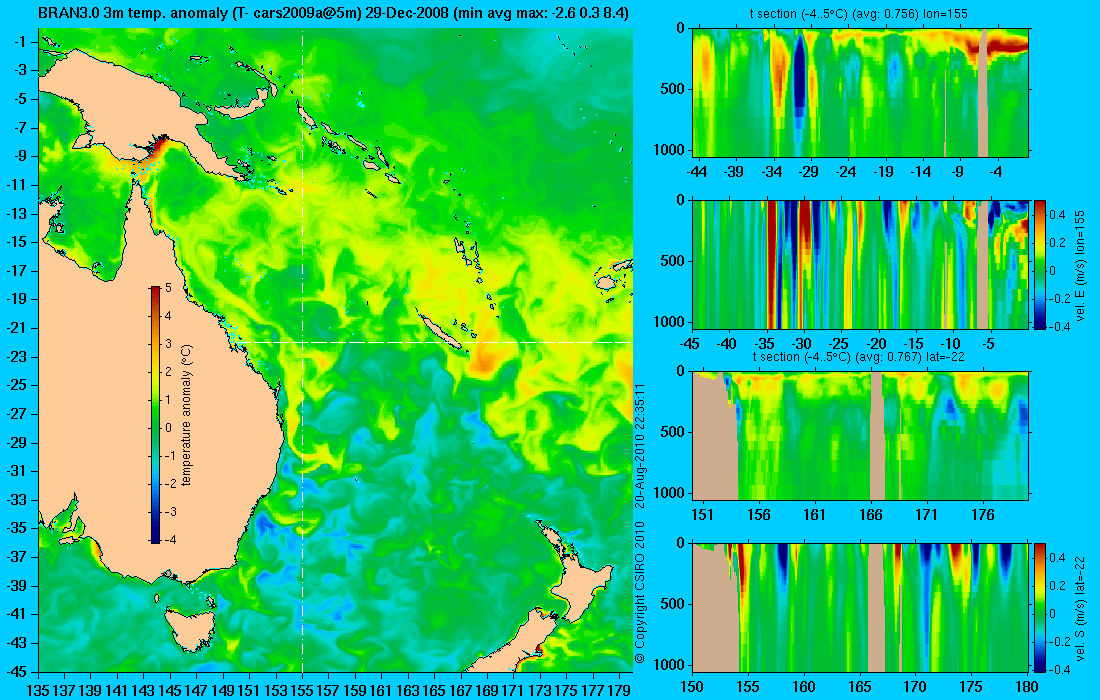Open the temperature section panel for lat=-22
Image resolution: width=1100 pixels, height=700 pixels.
860,436
